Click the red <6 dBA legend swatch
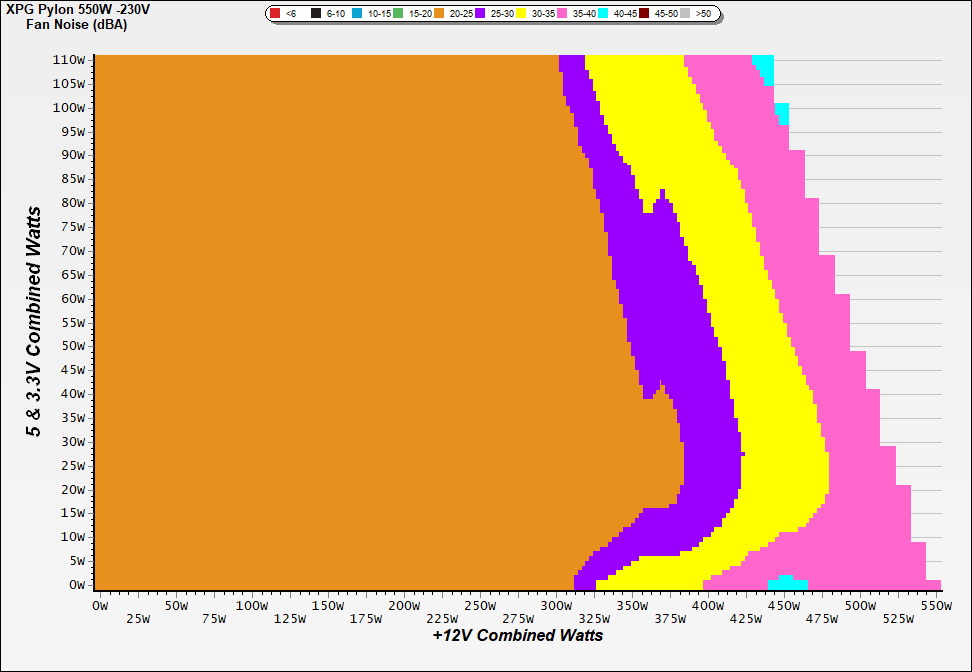The height and width of the screenshot is (672, 972). pos(275,14)
